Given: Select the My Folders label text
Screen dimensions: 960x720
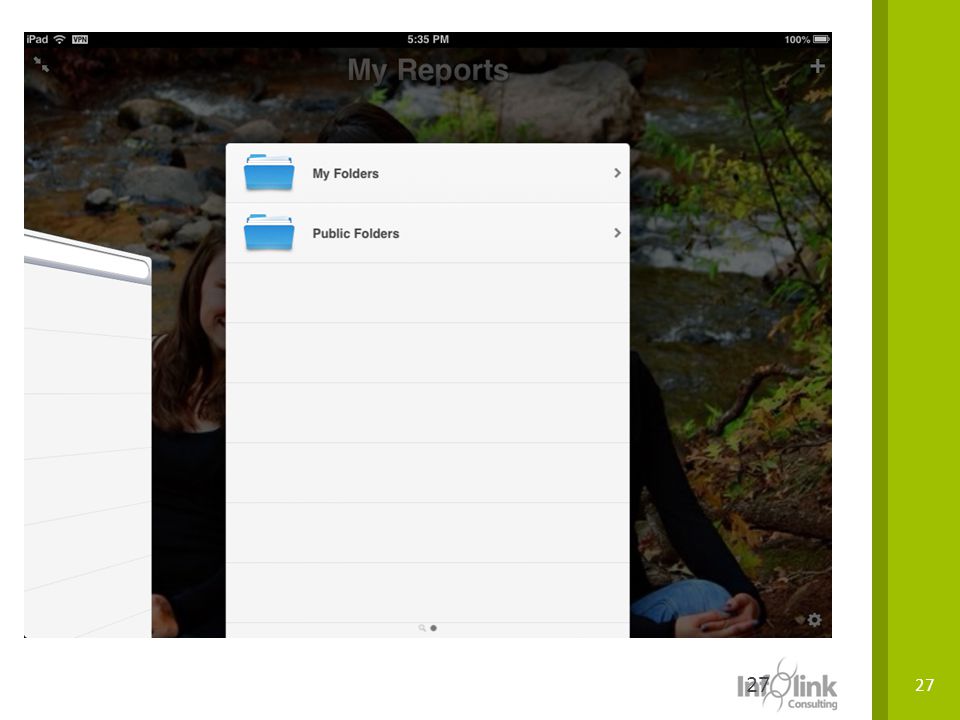Looking at the screenshot, I should tap(345, 174).
